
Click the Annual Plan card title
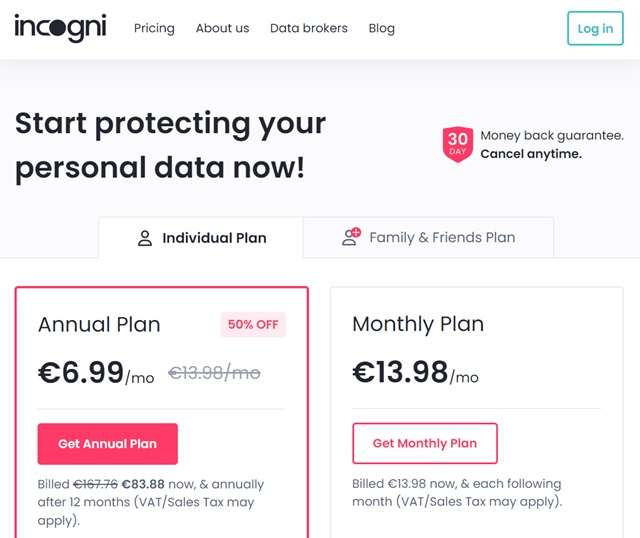[x=99, y=325]
